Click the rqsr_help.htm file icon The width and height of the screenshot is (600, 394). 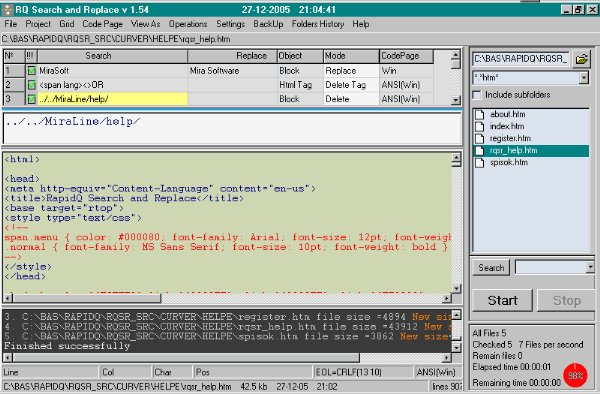coord(480,150)
